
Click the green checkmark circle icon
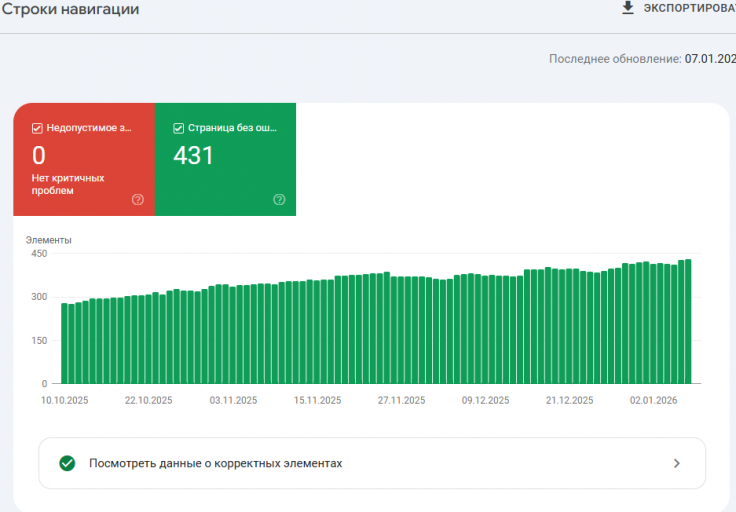pyautogui.click(x=67, y=463)
